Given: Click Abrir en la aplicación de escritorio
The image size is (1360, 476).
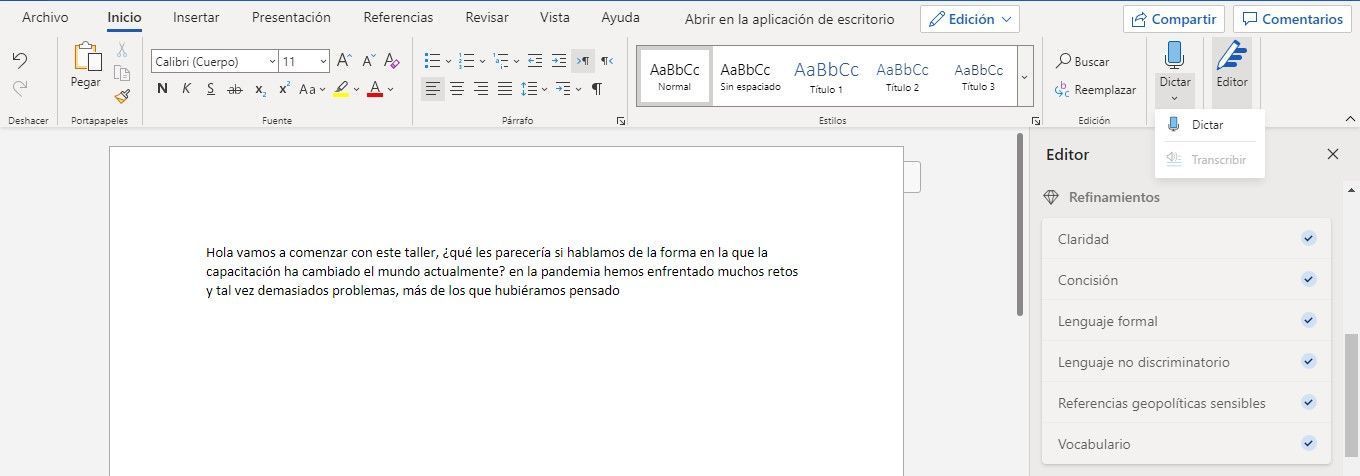Looking at the screenshot, I should pyautogui.click(x=789, y=19).
